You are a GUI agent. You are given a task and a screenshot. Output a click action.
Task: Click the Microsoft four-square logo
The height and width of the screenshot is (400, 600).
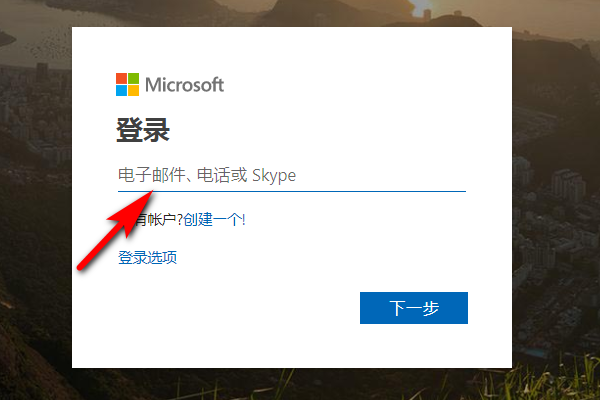(x=127, y=85)
